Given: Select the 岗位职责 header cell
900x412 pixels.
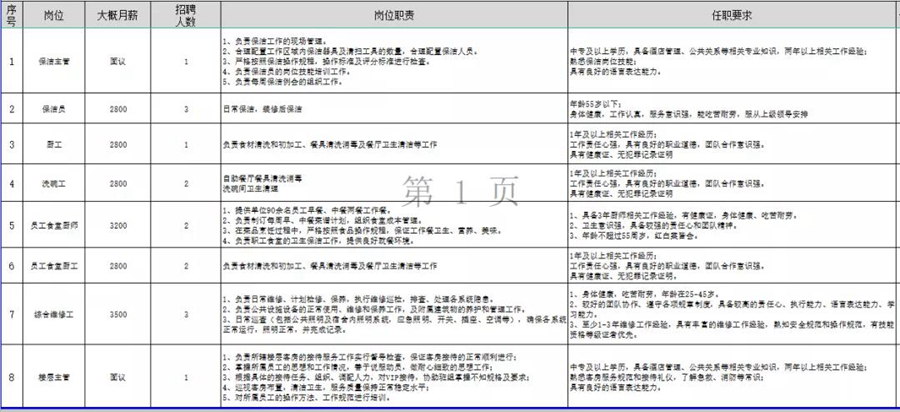Looking at the screenshot, I should [x=393, y=16].
